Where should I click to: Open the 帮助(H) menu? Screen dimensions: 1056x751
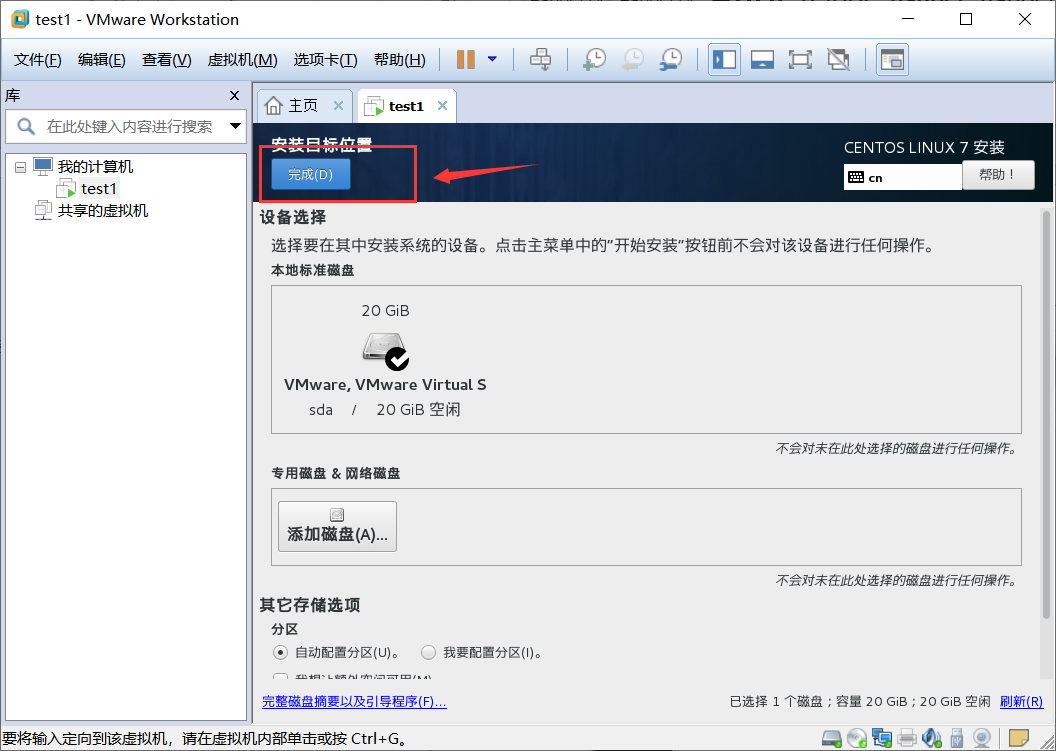click(x=399, y=60)
